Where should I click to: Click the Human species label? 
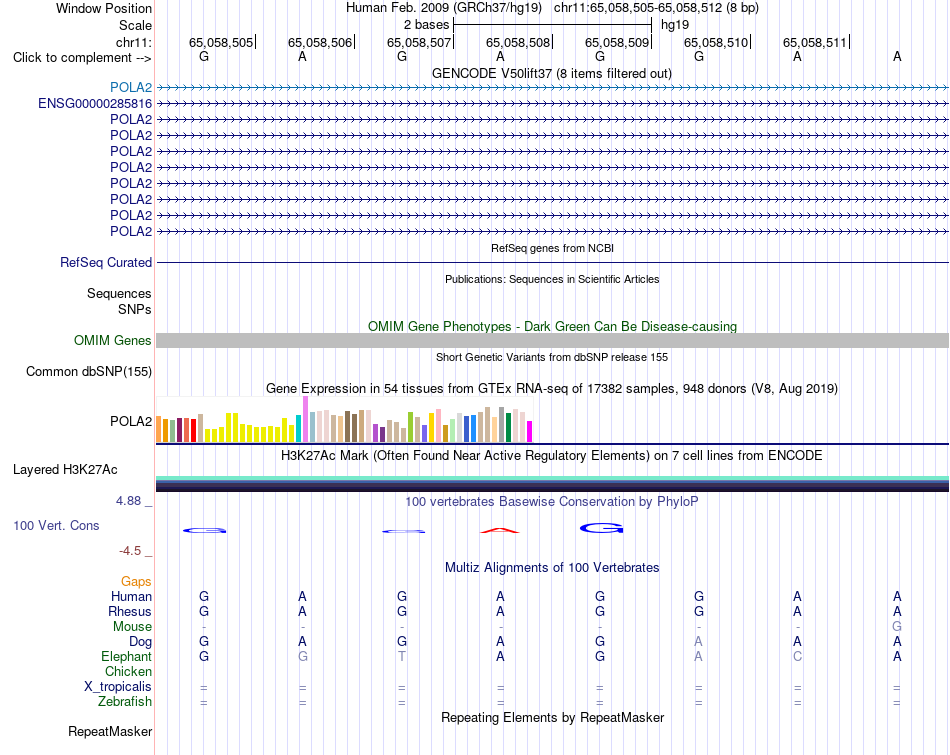131,596
